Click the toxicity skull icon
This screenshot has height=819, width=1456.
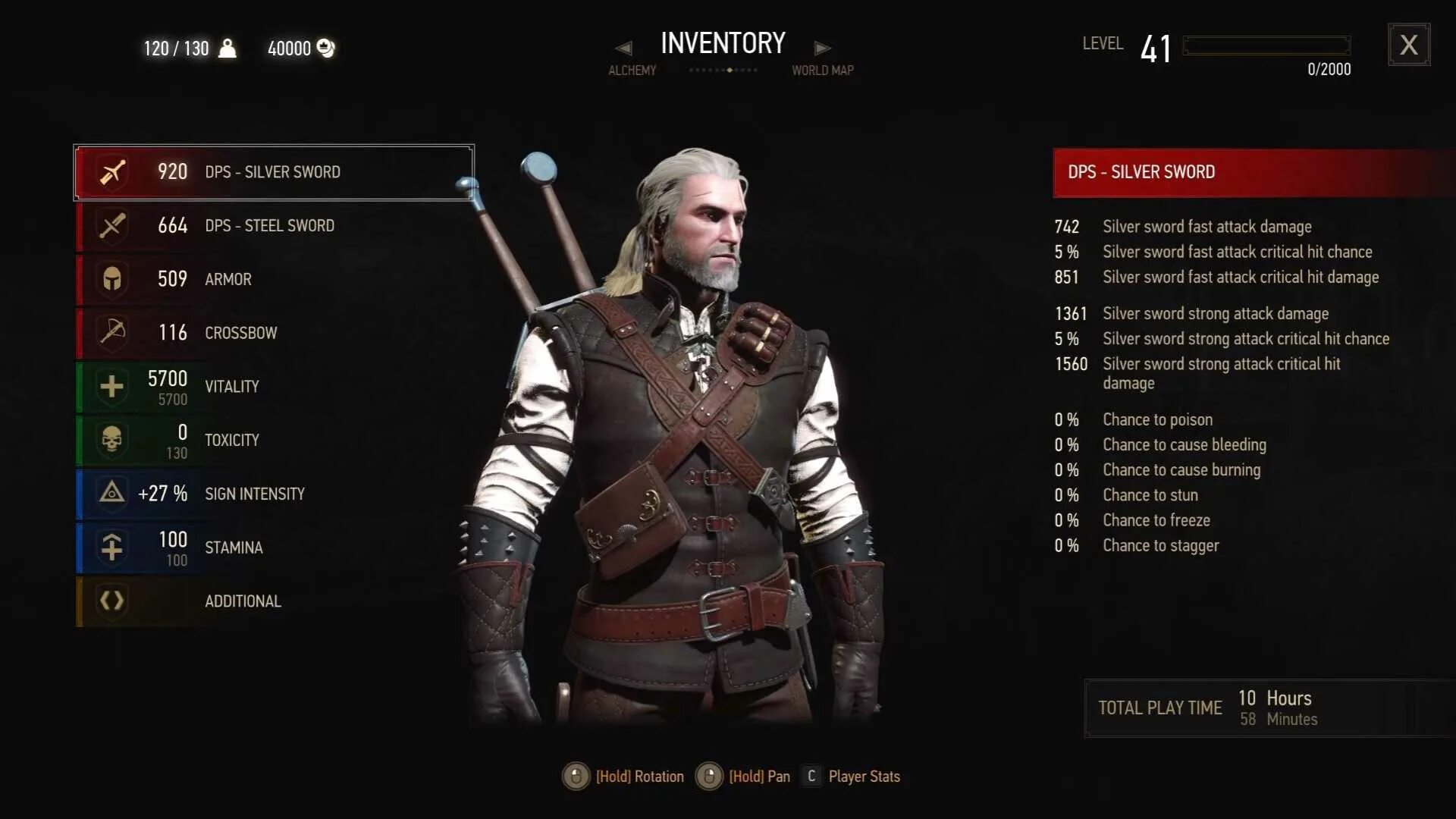tap(112, 440)
